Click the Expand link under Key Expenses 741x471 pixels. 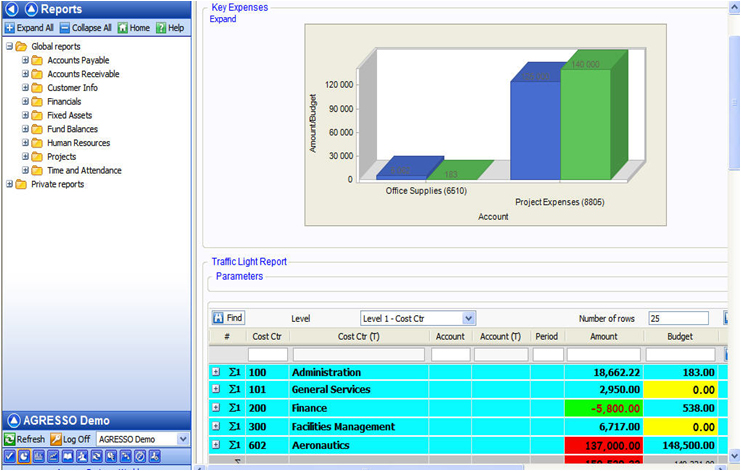click(223, 19)
